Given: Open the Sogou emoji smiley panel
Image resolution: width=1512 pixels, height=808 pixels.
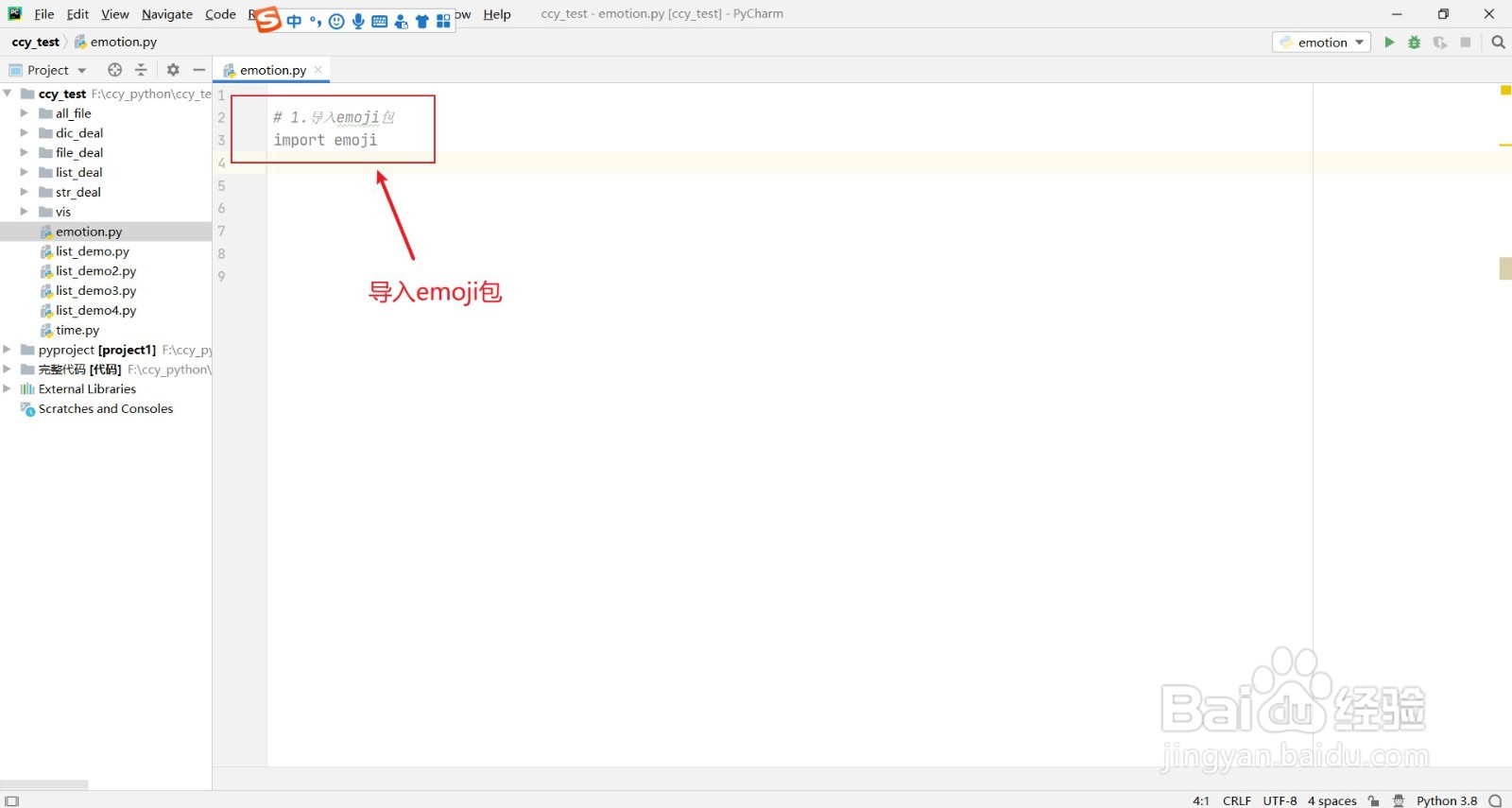Looking at the screenshot, I should click(x=336, y=21).
